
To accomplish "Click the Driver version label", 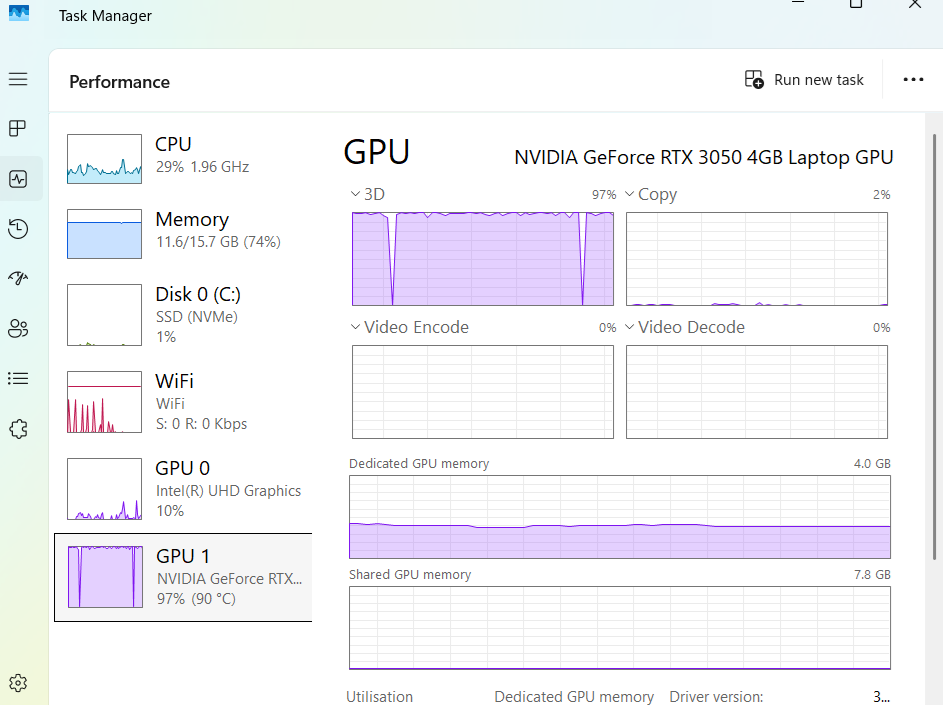I will (x=716, y=697).
